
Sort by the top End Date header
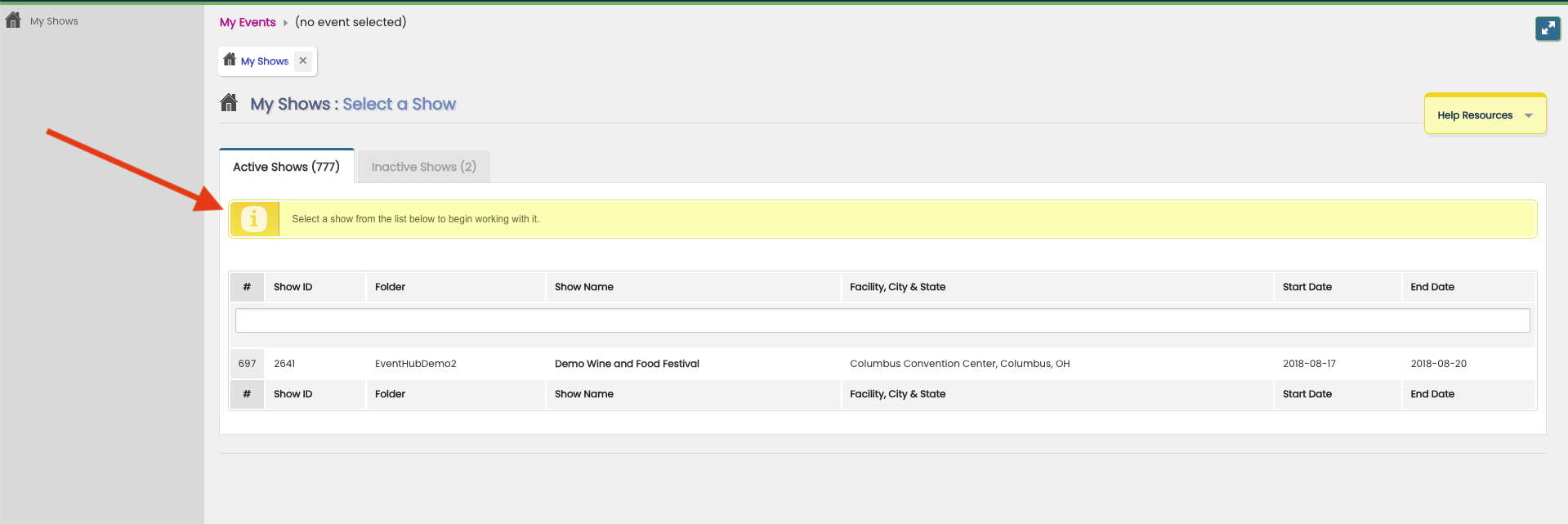[1468, 287]
